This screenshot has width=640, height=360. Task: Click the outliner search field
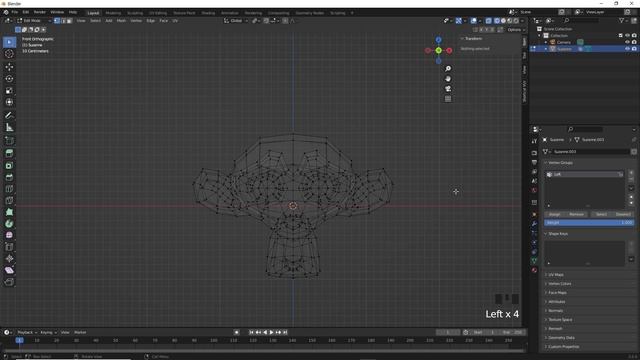click(x=581, y=20)
